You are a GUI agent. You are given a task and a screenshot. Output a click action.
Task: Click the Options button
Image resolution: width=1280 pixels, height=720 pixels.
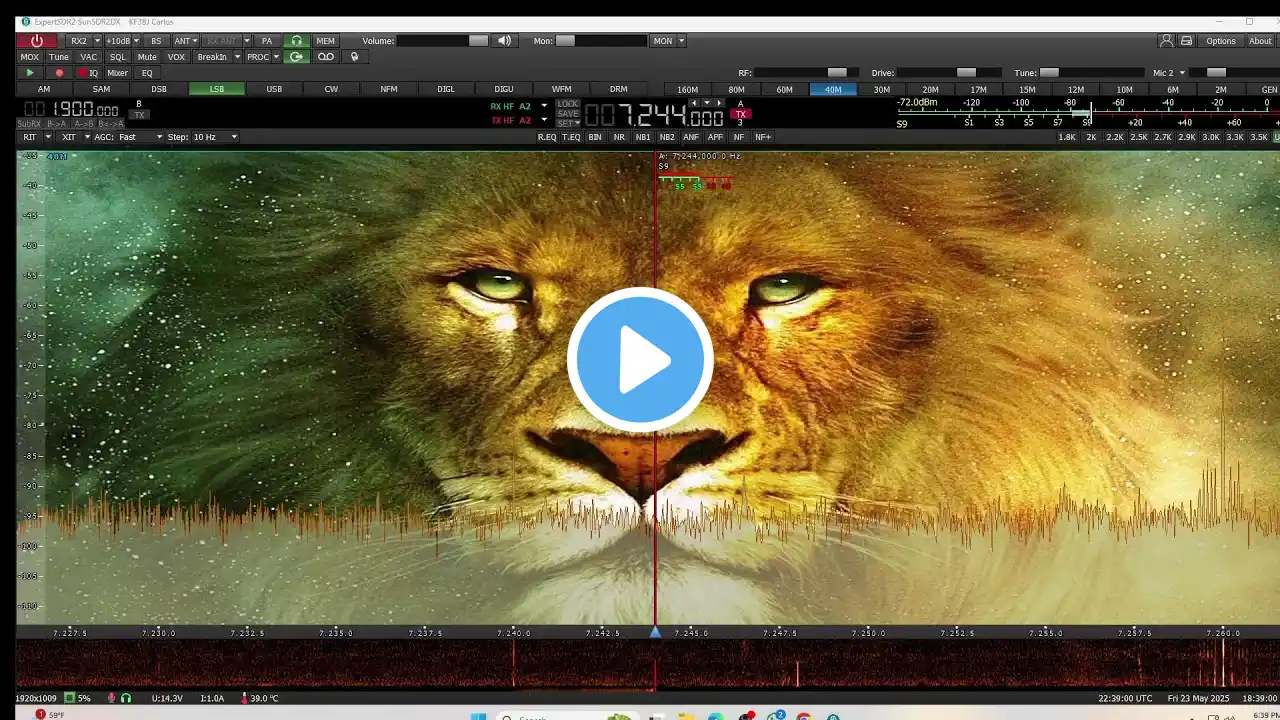point(1221,41)
